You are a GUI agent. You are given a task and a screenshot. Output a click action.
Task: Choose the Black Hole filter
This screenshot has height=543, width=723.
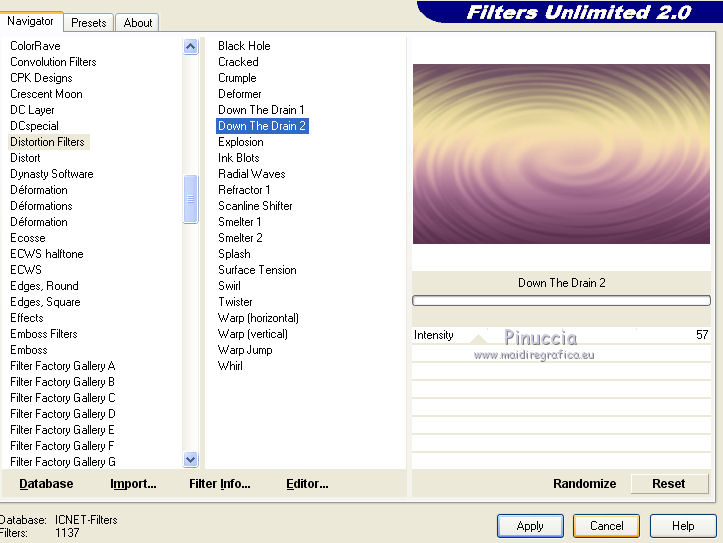(x=244, y=46)
